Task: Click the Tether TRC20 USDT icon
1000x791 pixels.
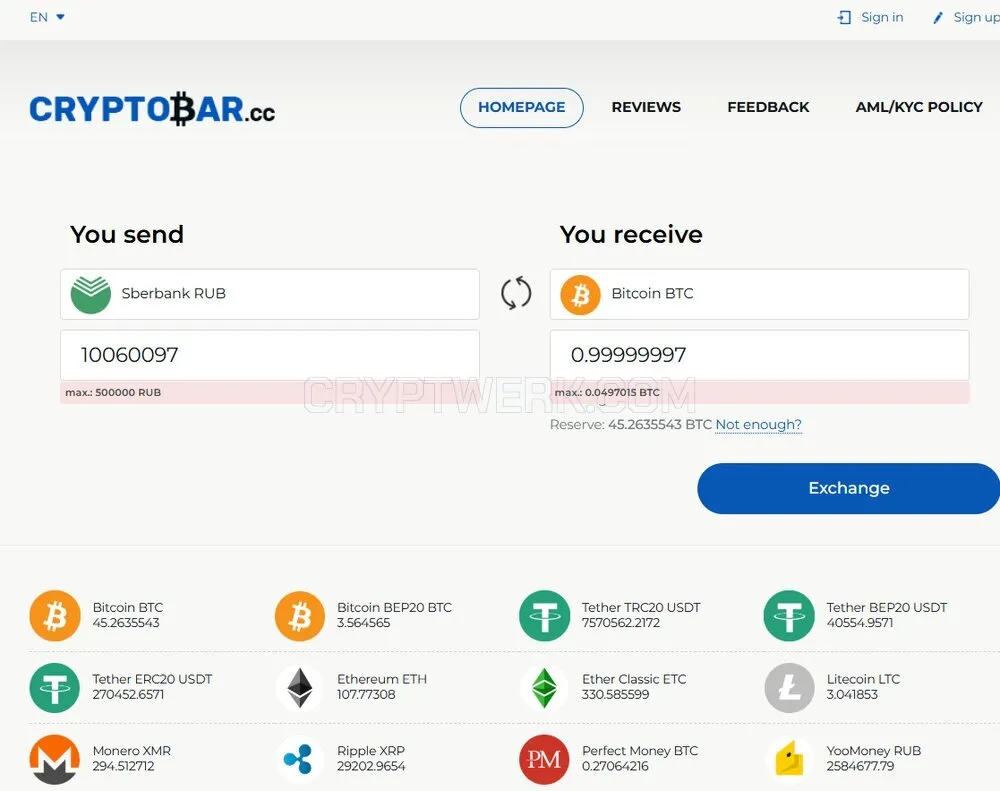Action: 545,616
